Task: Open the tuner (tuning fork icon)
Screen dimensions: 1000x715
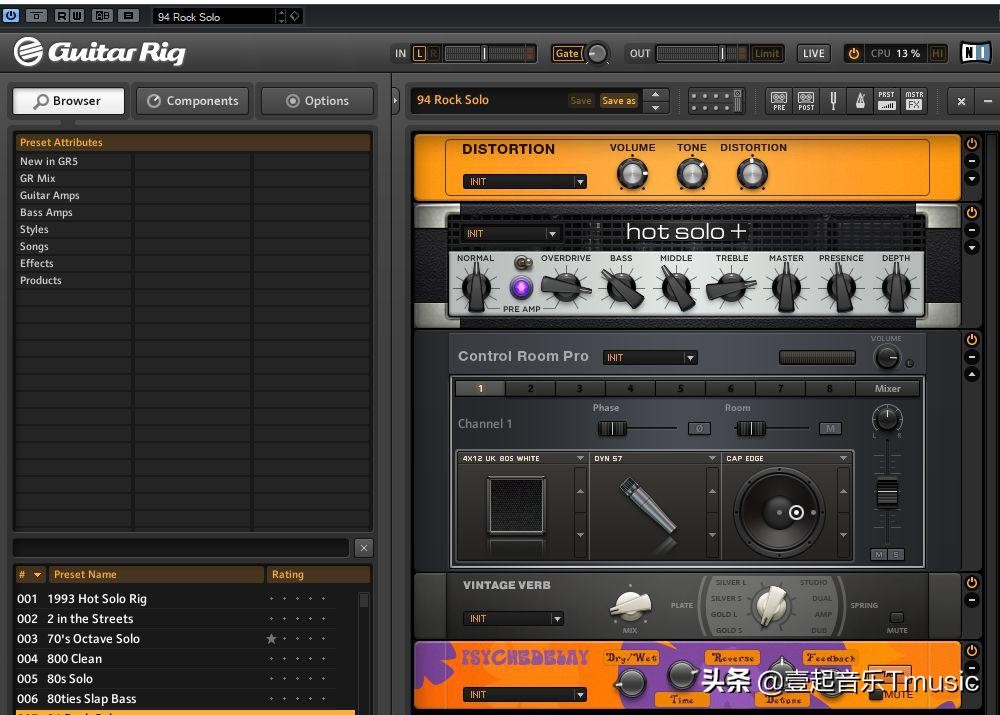Action: [x=833, y=101]
